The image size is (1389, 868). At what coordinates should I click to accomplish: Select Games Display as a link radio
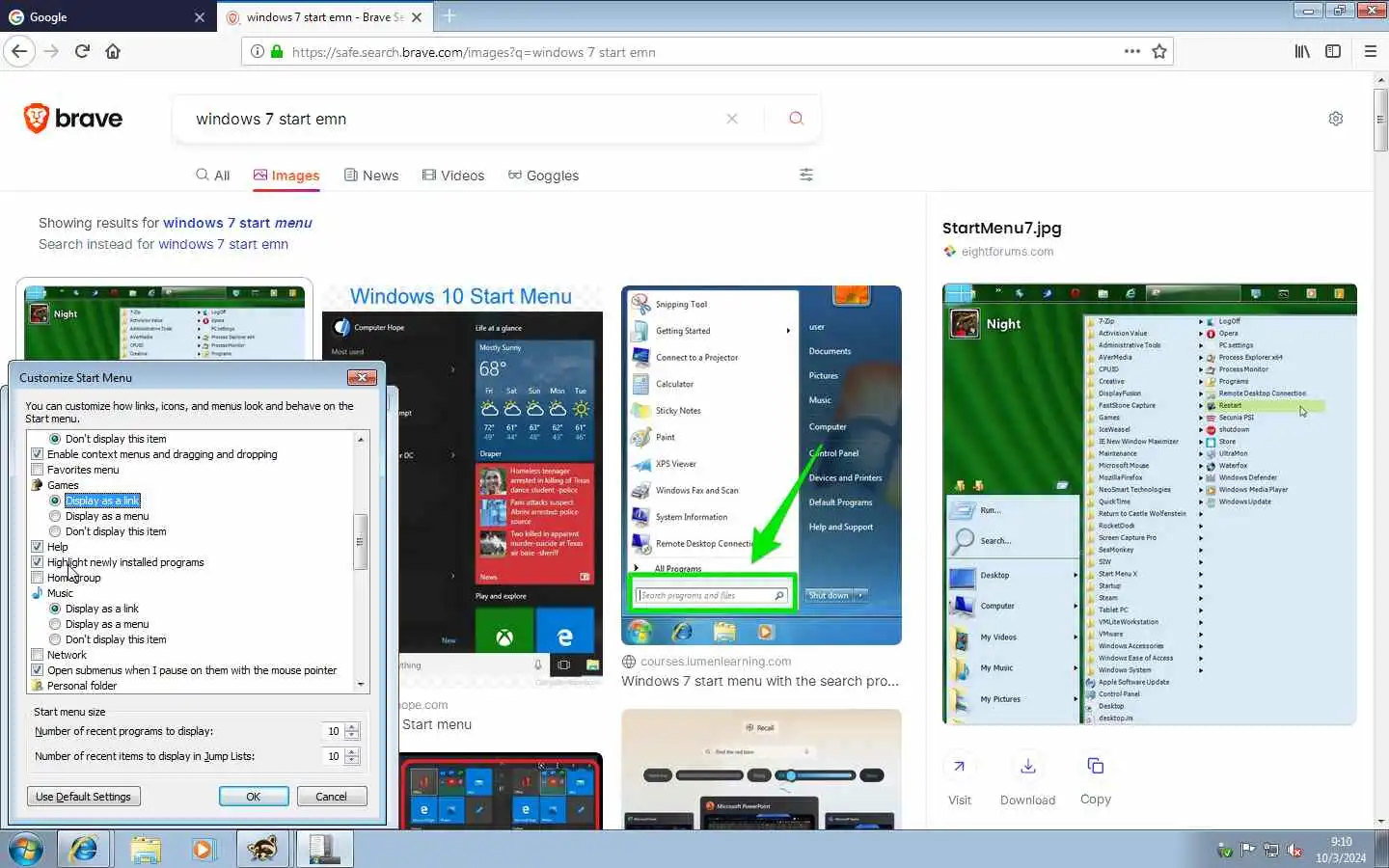pos(55,501)
